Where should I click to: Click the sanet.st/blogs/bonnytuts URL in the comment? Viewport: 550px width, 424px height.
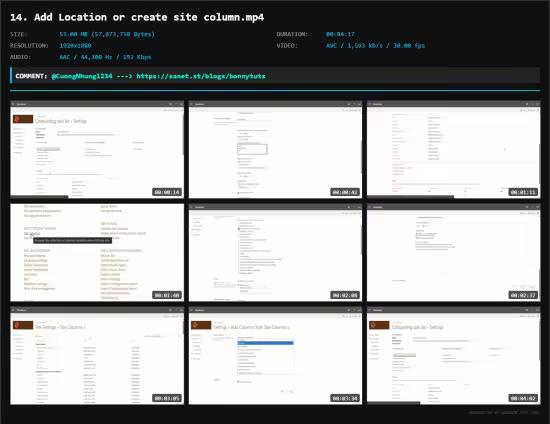(201, 76)
